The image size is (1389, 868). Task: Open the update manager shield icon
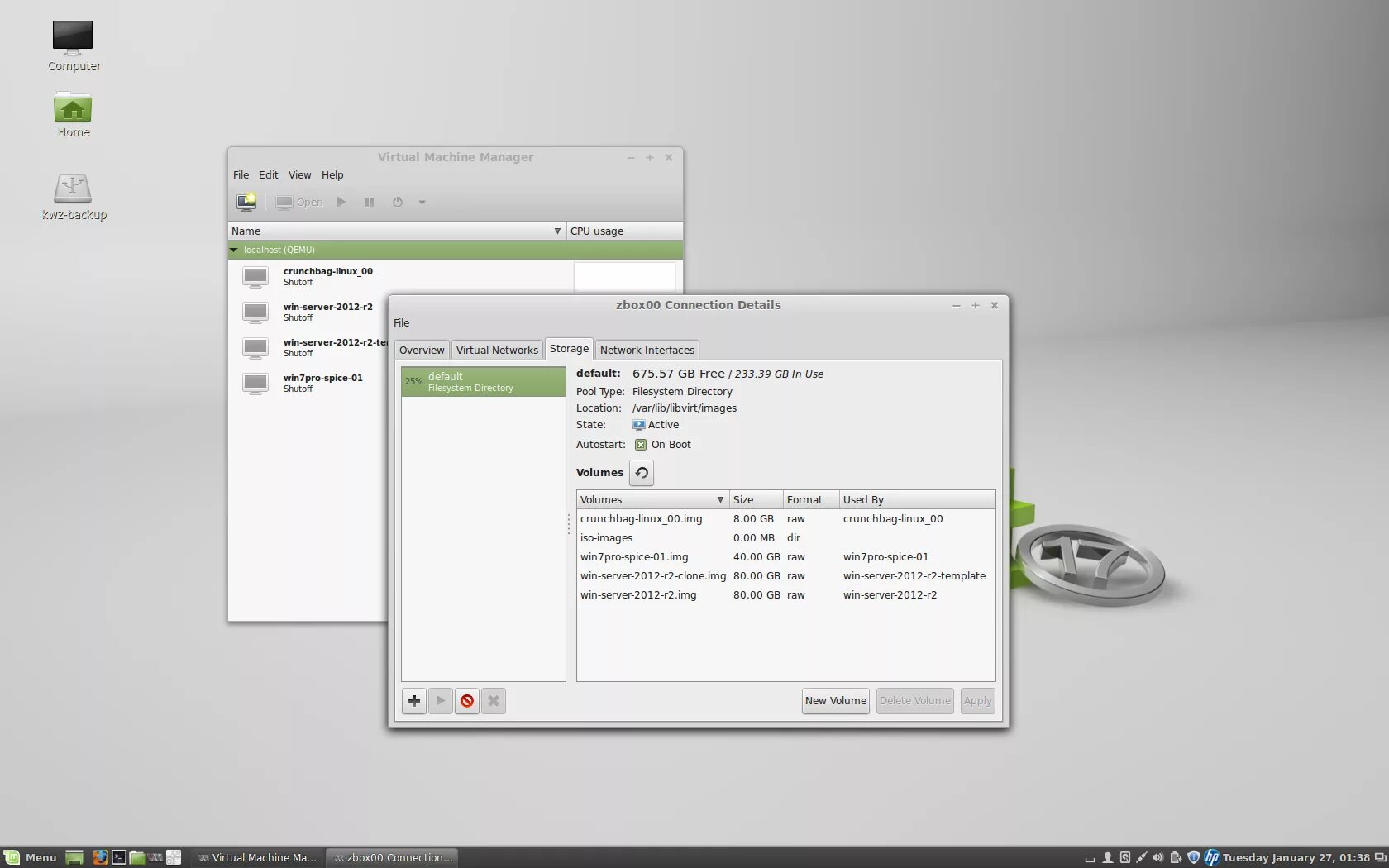pos(1193,858)
